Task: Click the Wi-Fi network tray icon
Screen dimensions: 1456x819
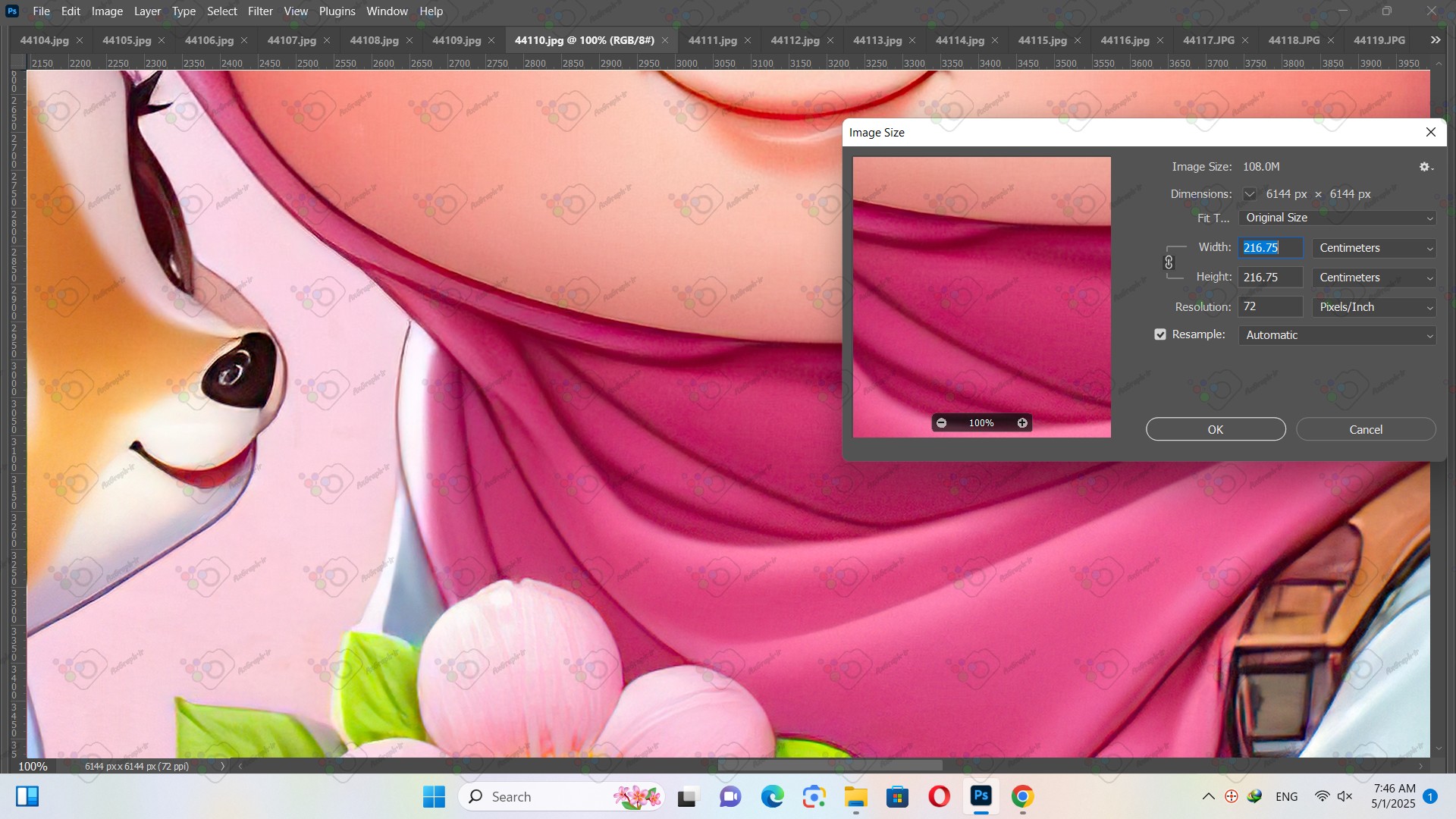Action: click(1322, 796)
